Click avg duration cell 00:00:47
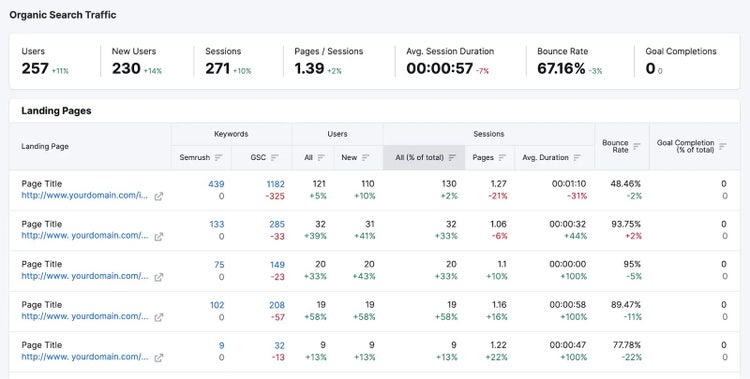This screenshot has height=379, width=750. tap(568, 345)
